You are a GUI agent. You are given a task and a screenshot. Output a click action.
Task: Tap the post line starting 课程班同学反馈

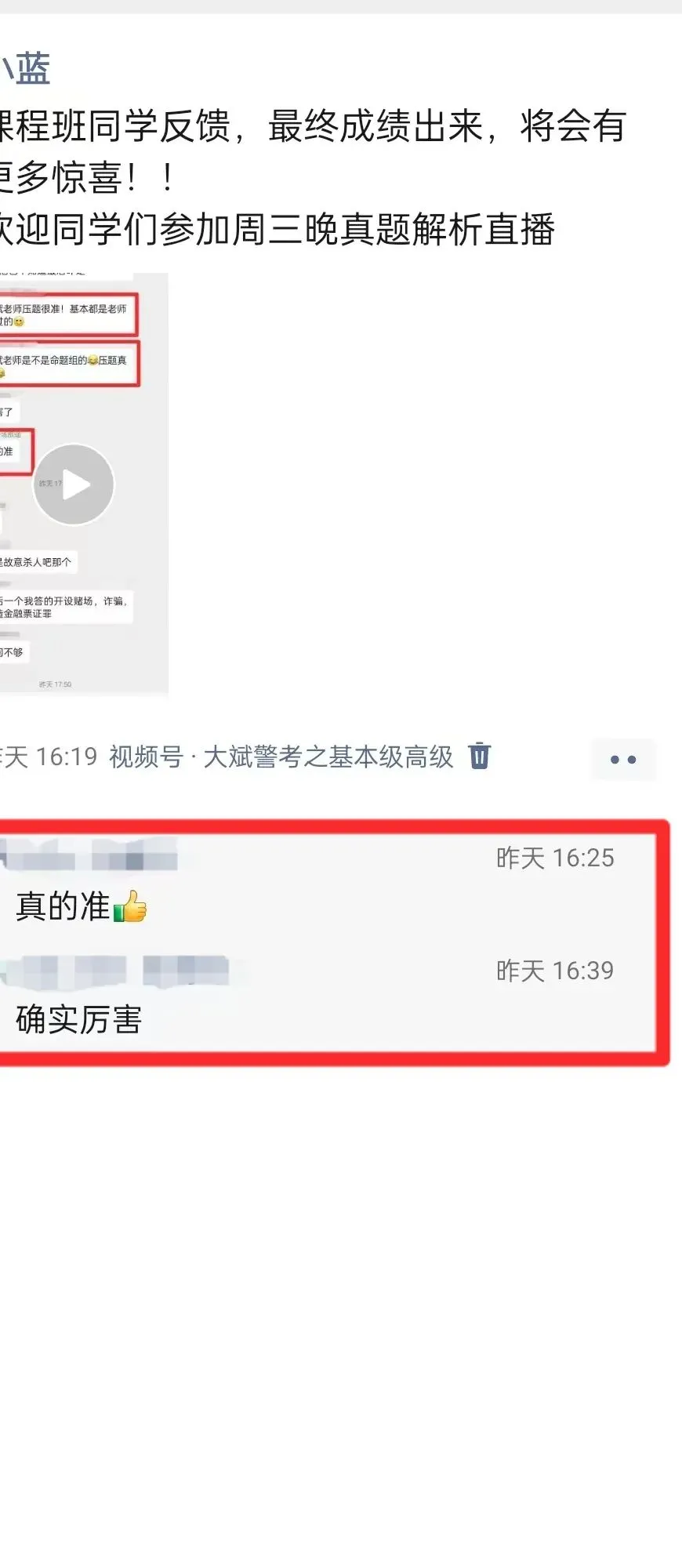(x=313, y=125)
